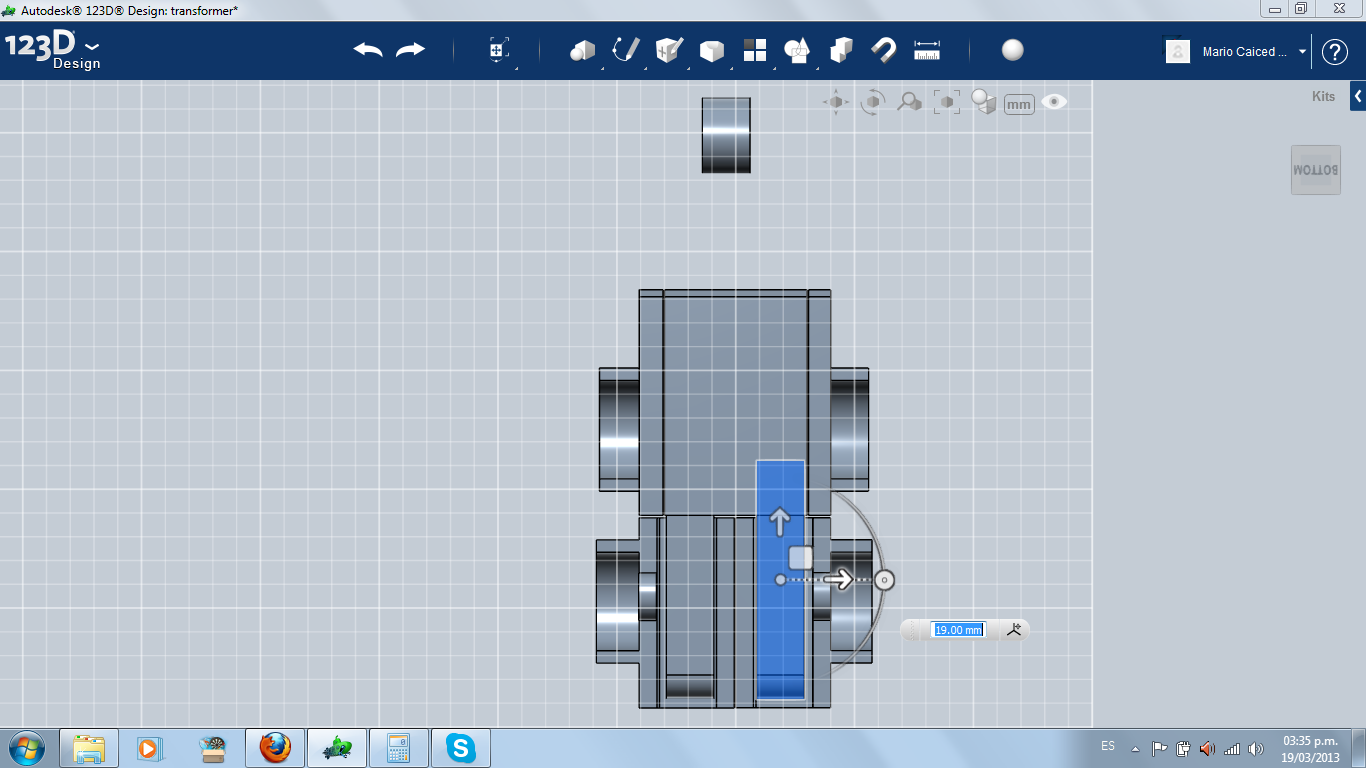
Task: Open the Grouping tool menu
Action: click(x=798, y=50)
